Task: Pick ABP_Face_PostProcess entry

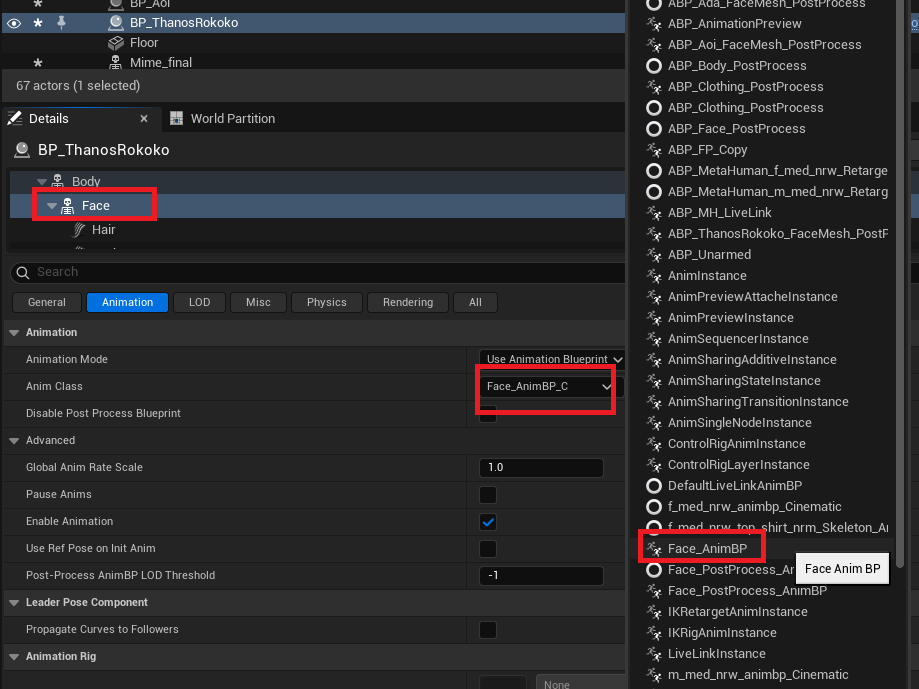Action: 736,129
